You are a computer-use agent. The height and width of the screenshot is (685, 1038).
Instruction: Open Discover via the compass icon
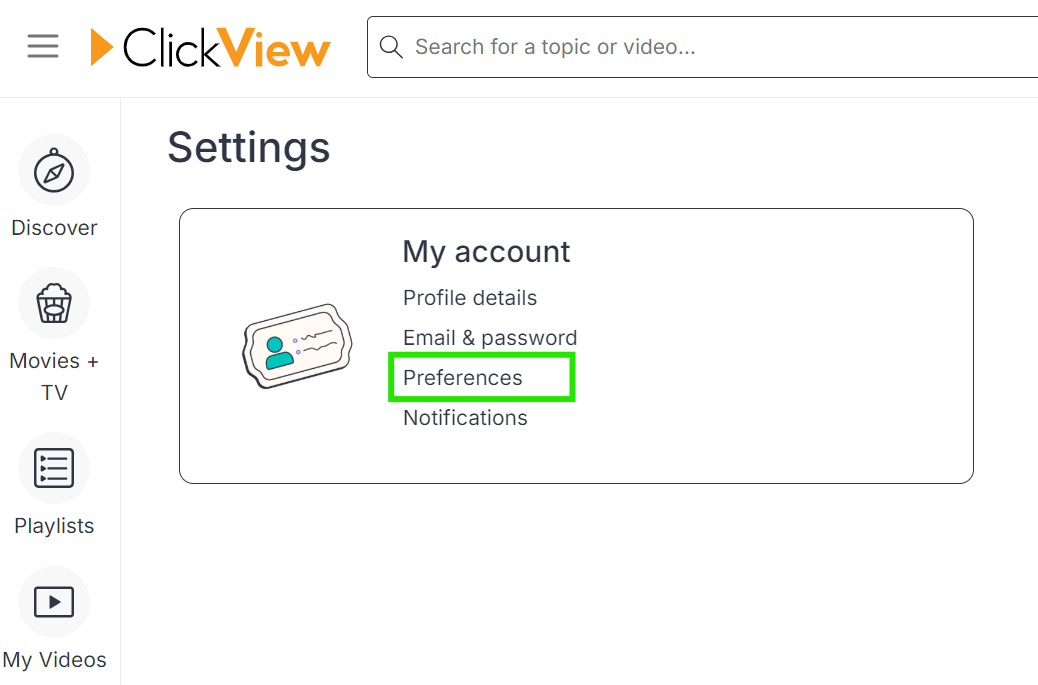pyautogui.click(x=54, y=171)
